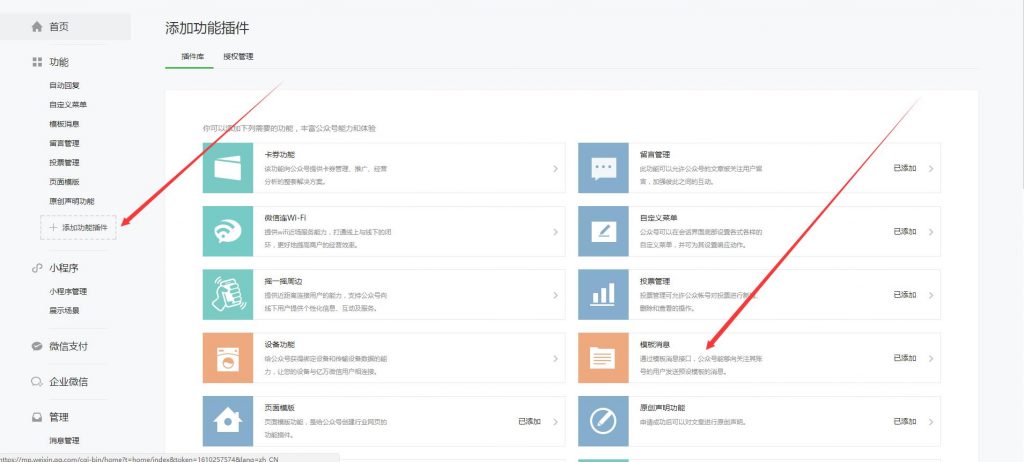Click chevron on the 留言管理 plugin card
Screen dimensions: 1024x462
tap(931, 169)
